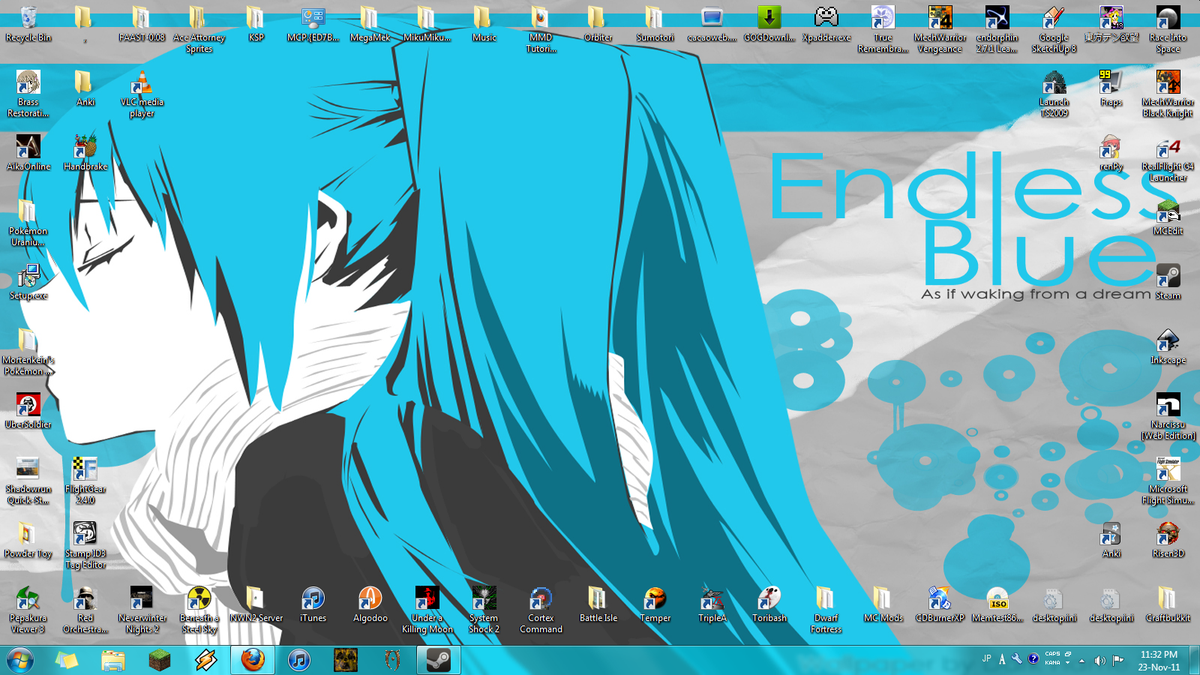The image size is (1200, 675).
Task: Switch to Steam in the taskbar
Action: [438, 660]
